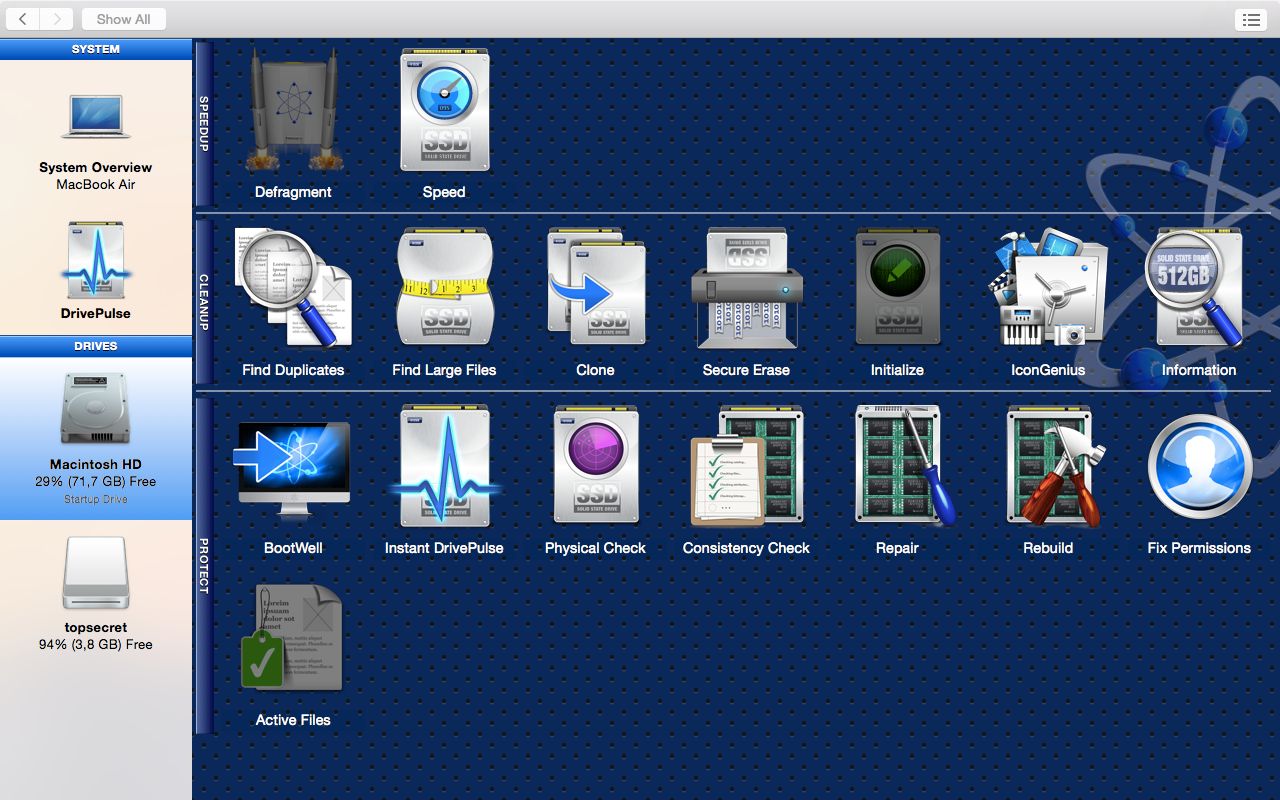Select the topsecret drive
Viewport: 1280px width, 800px height.
[96, 594]
